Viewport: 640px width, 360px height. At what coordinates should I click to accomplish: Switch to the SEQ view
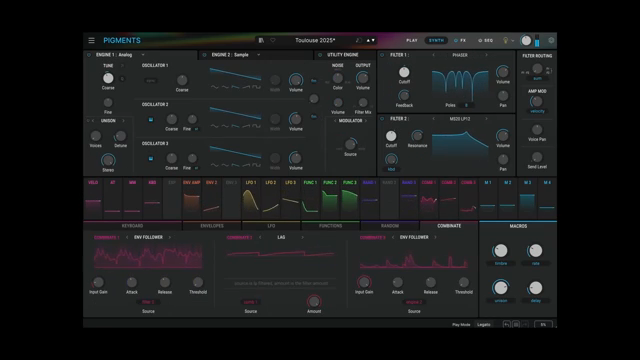pos(485,40)
